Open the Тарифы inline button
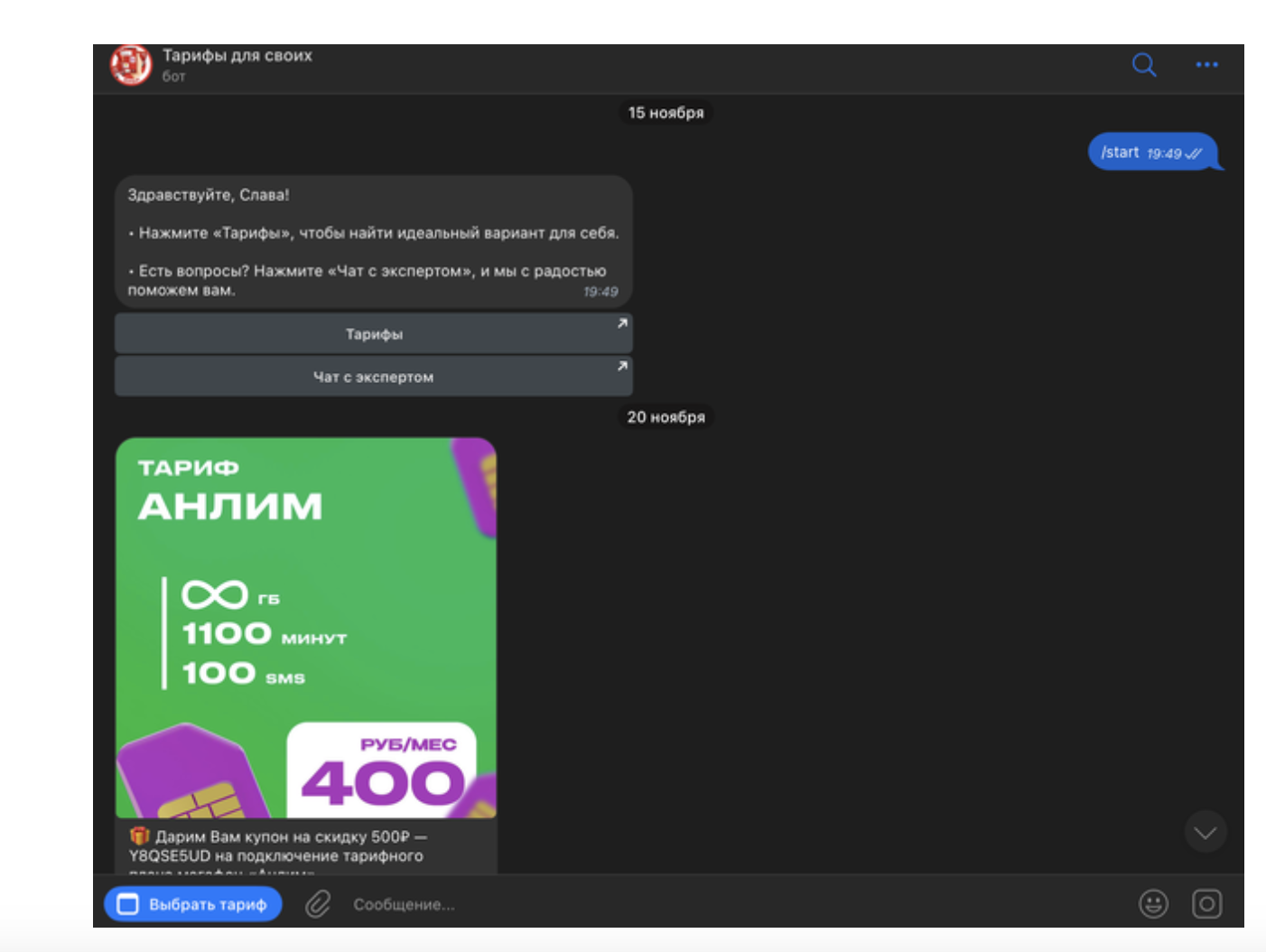 (x=374, y=332)
